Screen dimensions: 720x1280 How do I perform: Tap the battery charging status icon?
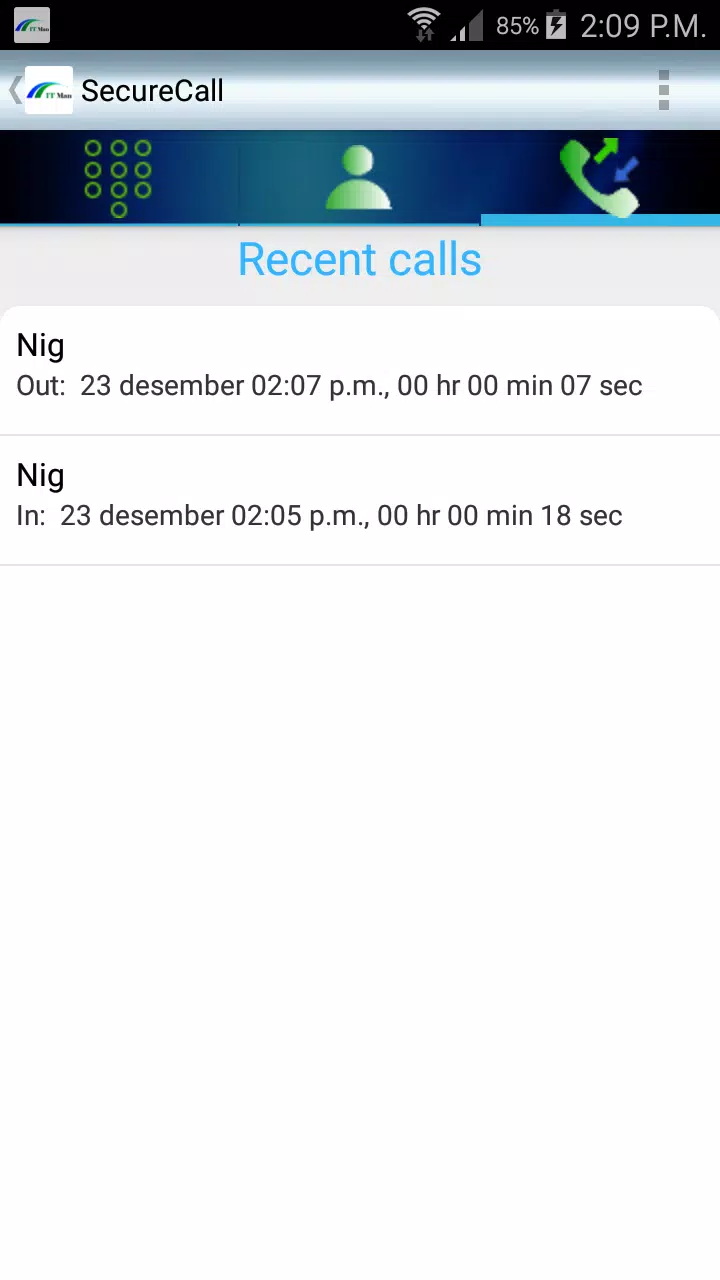556,26
